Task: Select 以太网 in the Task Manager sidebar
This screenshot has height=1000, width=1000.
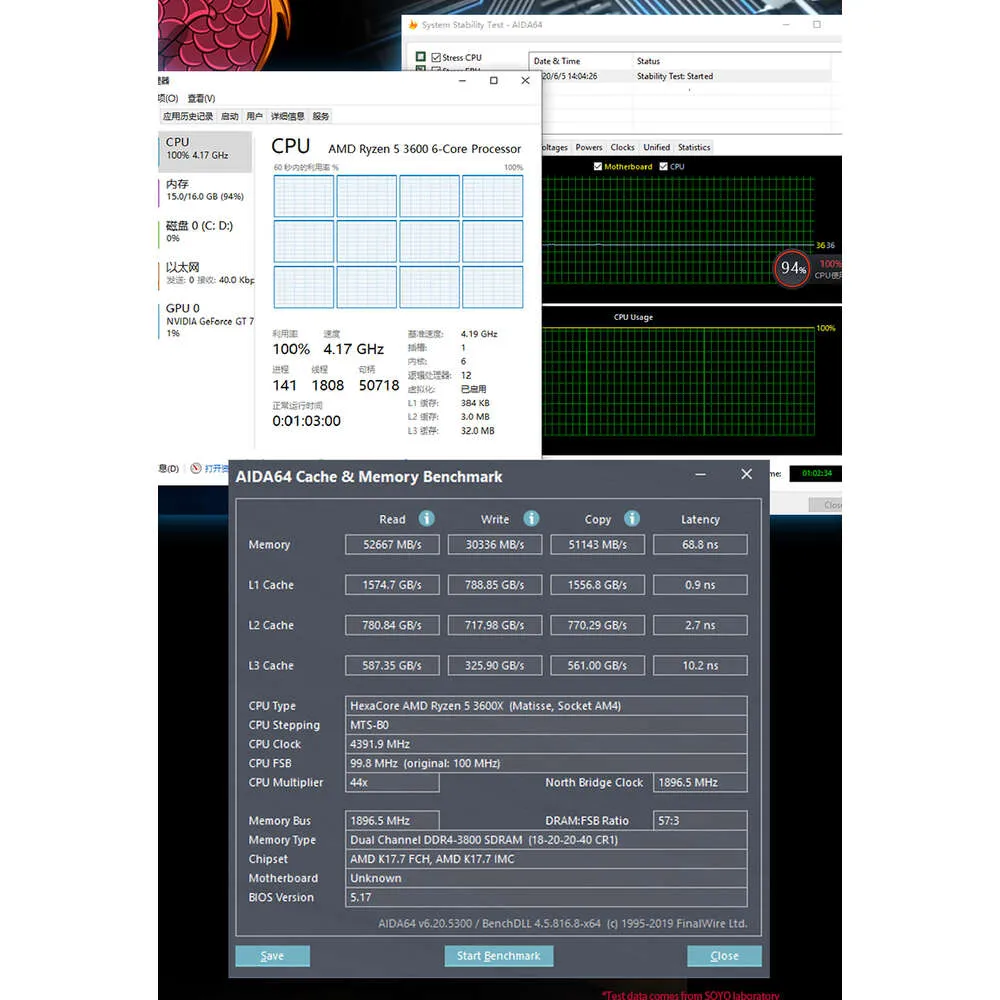Action: coord(205,273)
